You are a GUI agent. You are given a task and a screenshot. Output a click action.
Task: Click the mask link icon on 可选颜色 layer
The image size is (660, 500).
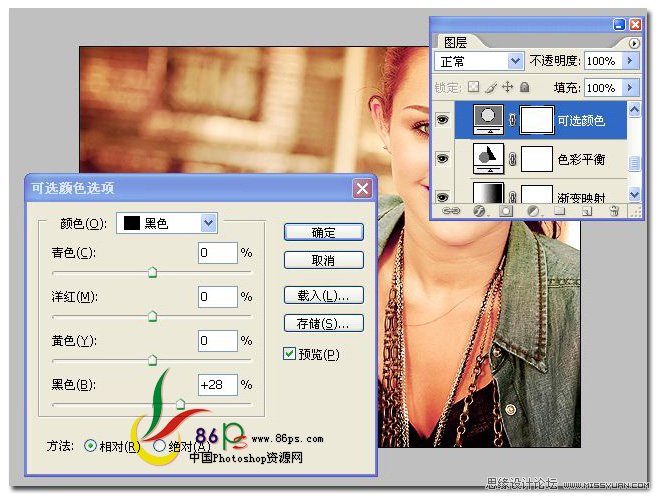point(512,120)
